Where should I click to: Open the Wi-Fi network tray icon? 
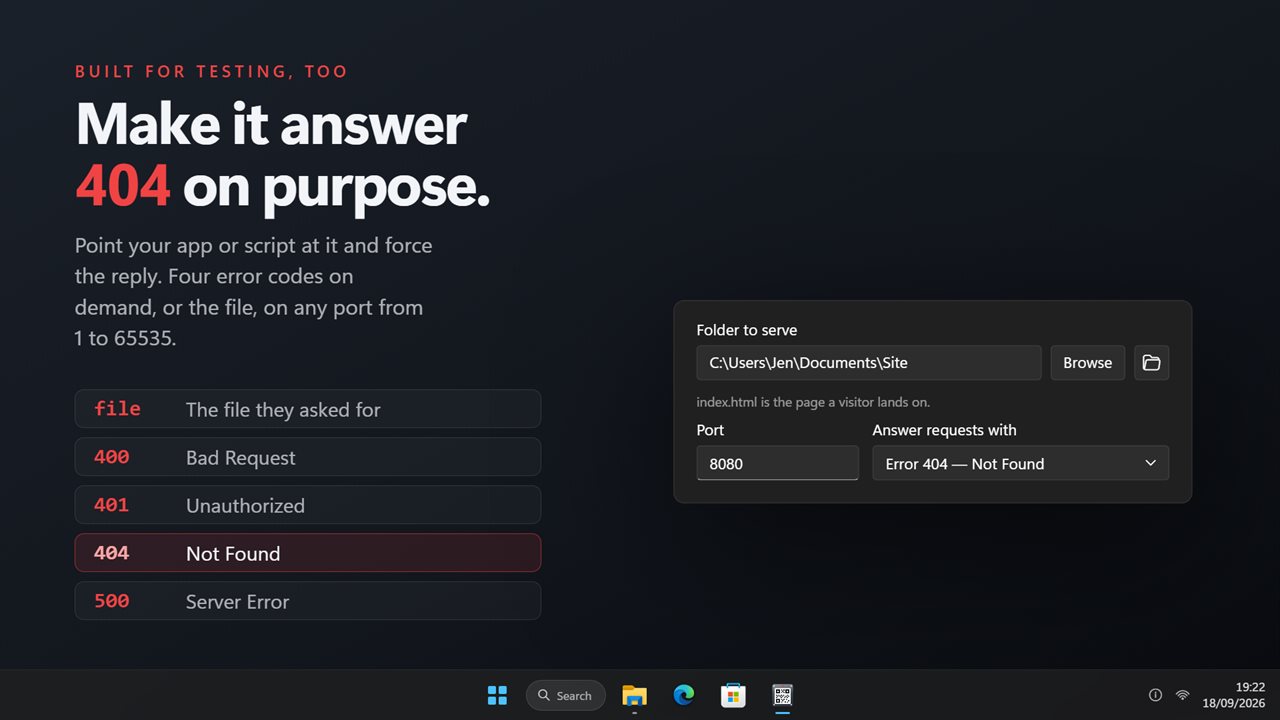point(1182,695)
